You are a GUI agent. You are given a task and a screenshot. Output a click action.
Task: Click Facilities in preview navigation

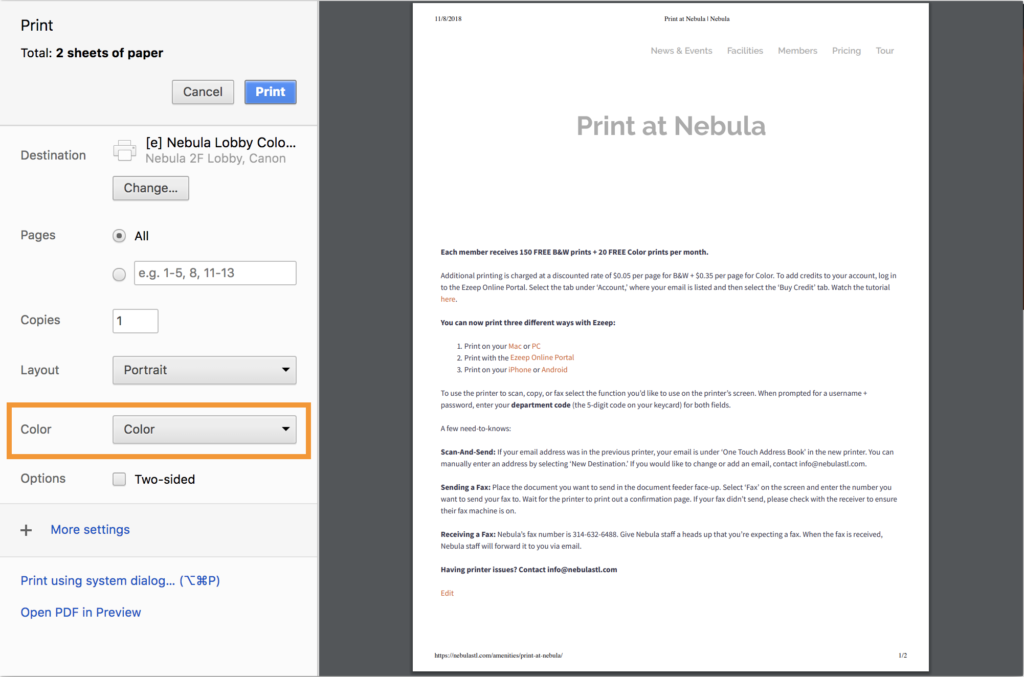tap(745, 51)
